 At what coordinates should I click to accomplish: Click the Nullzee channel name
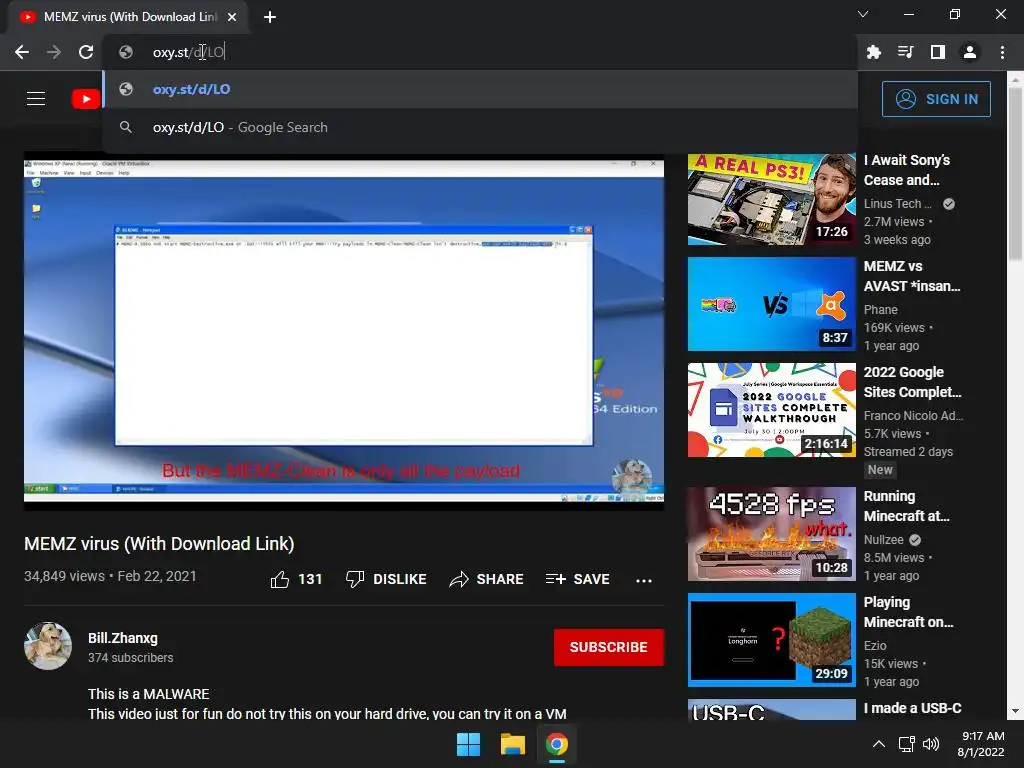(x=884, y=539)
